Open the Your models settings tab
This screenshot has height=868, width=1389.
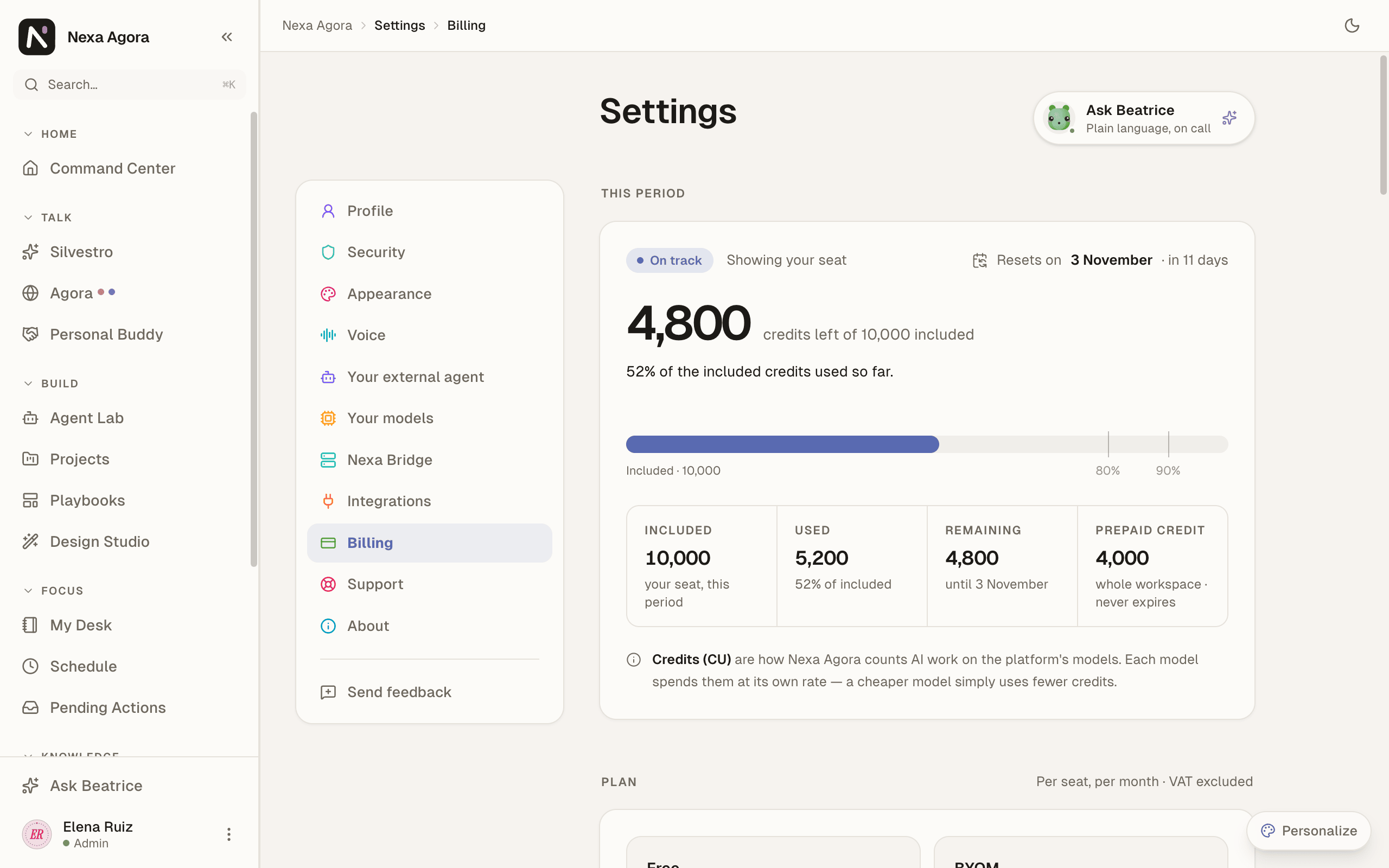click(429, 418)
